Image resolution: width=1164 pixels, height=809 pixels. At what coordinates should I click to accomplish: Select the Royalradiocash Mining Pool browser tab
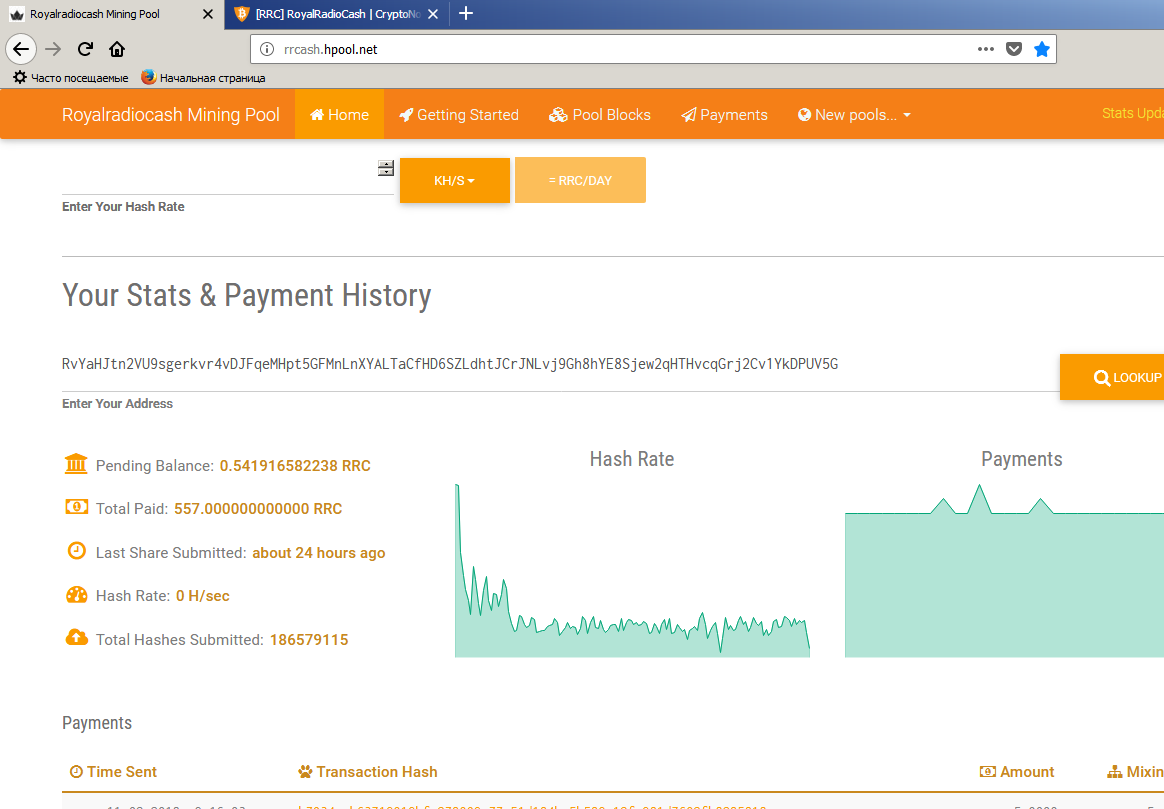(111, 14)
